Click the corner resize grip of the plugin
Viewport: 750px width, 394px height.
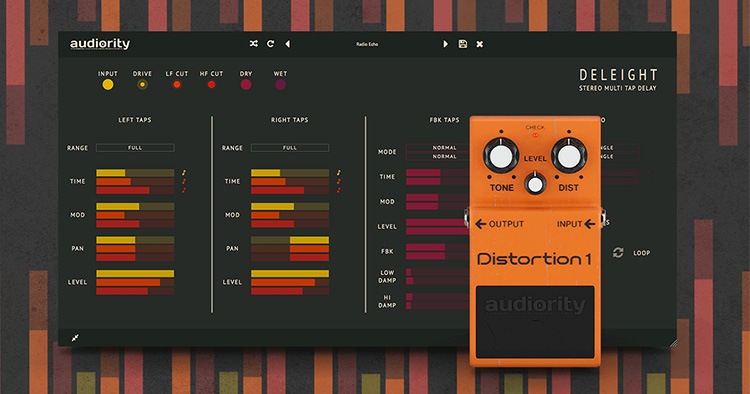point(673,343)
